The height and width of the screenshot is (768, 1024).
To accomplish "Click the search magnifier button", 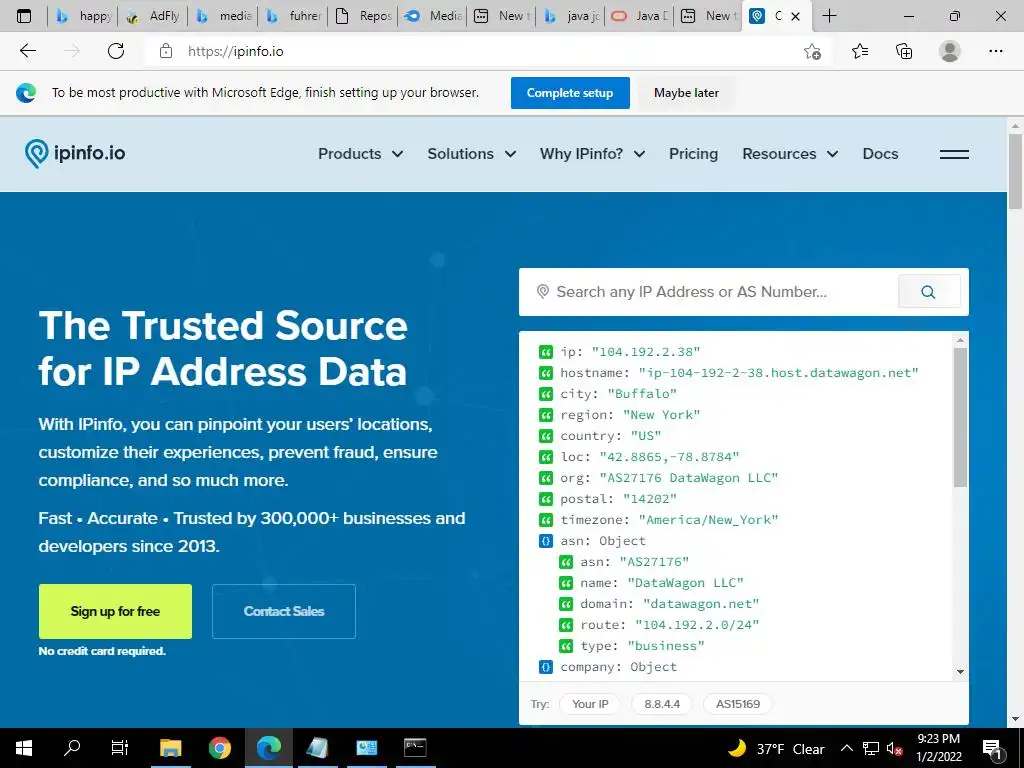I will click(929, 292).
